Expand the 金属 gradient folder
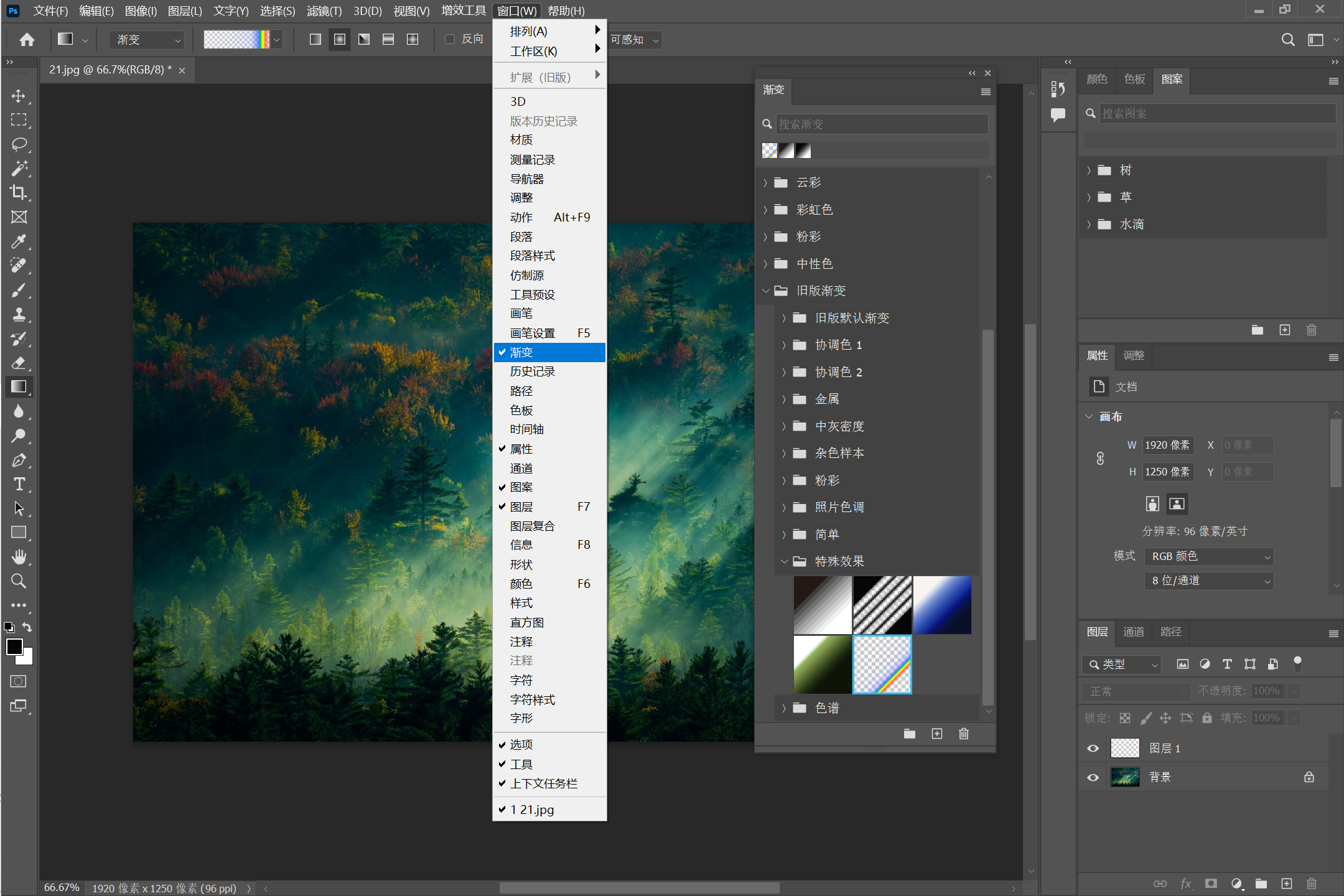 tap(784, 399)
